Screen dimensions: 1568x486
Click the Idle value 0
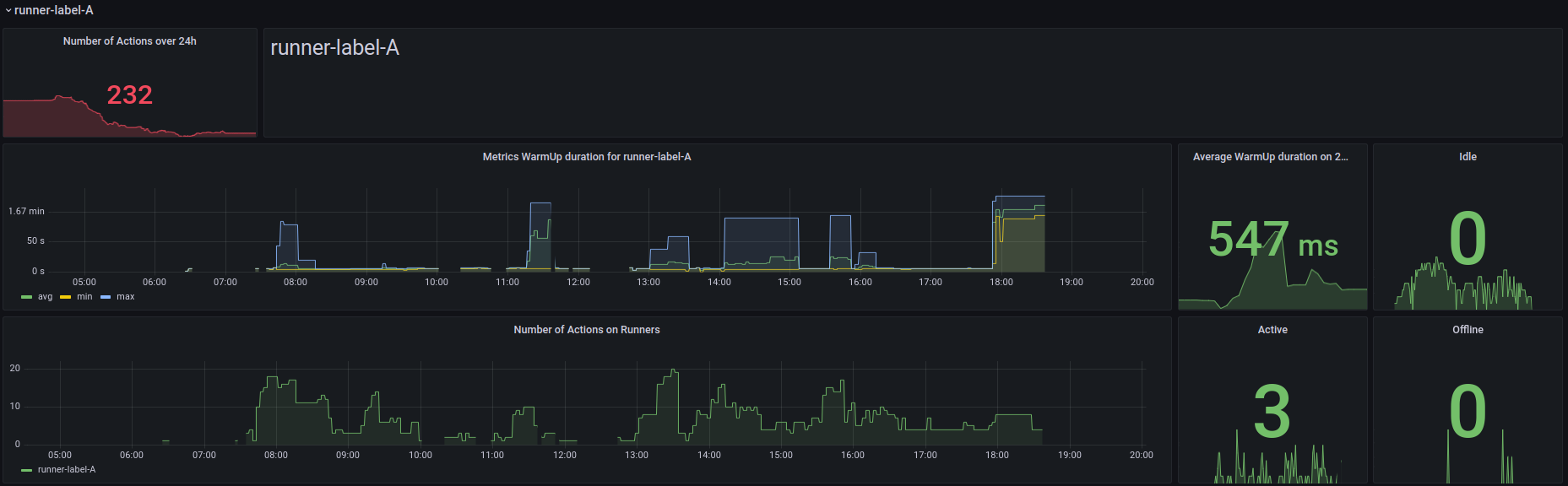click(1468, 239)
